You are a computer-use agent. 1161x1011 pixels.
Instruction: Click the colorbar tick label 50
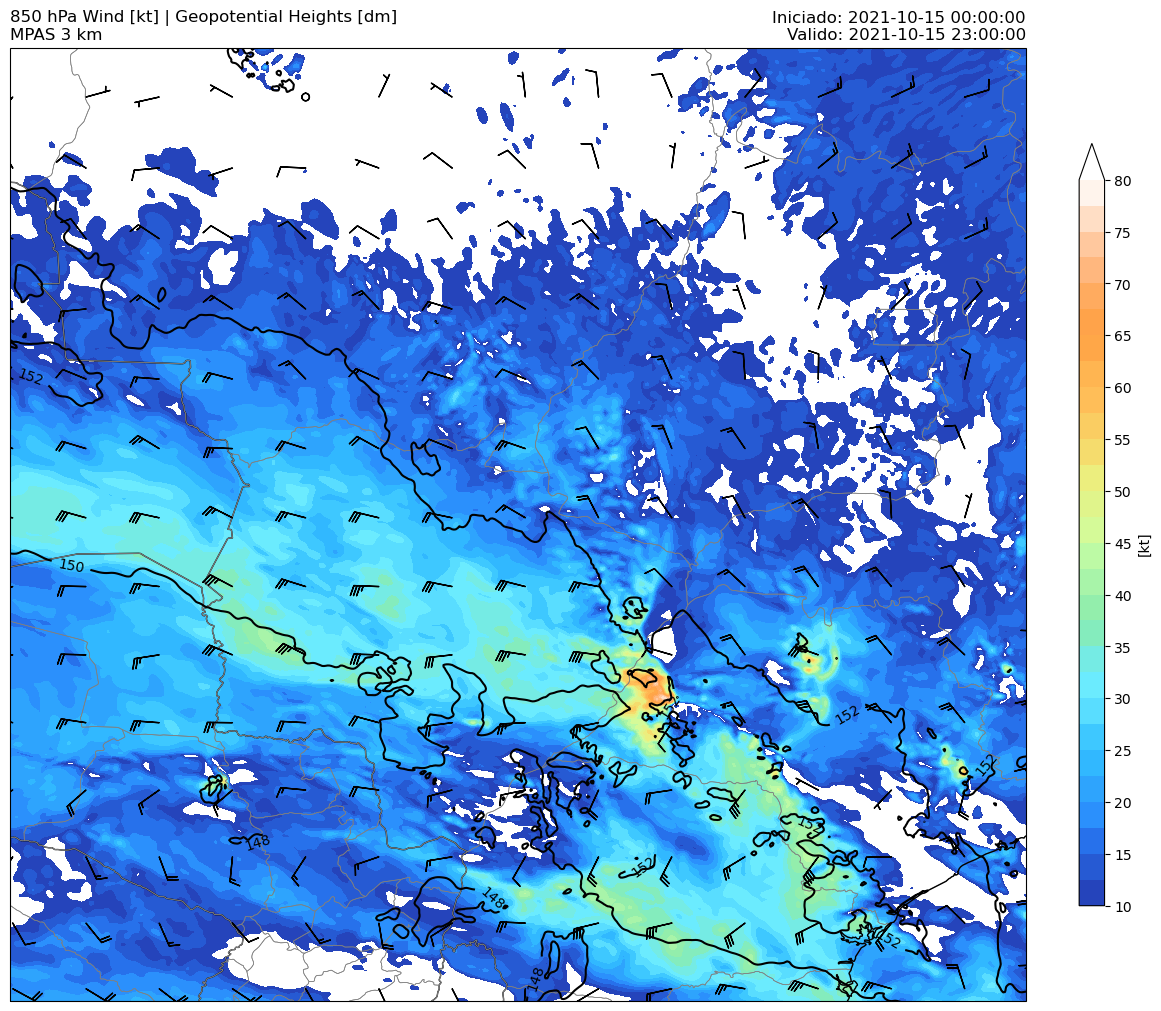pos(1122,491)
